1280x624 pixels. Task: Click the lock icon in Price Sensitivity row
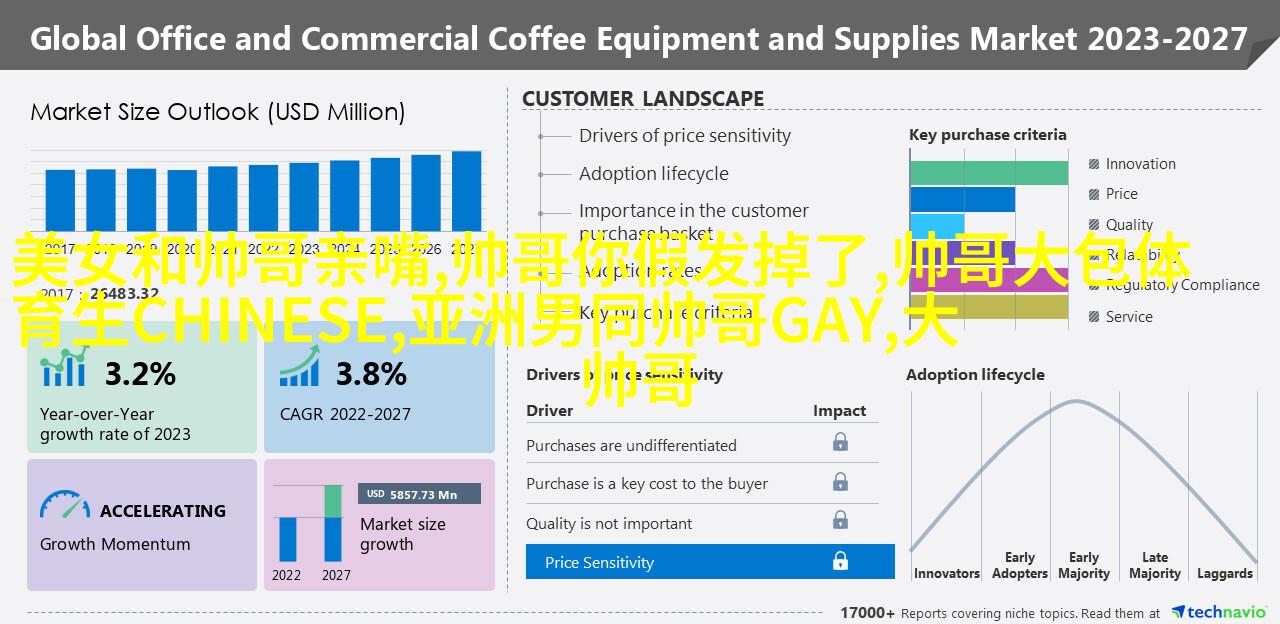pos(840,562)
